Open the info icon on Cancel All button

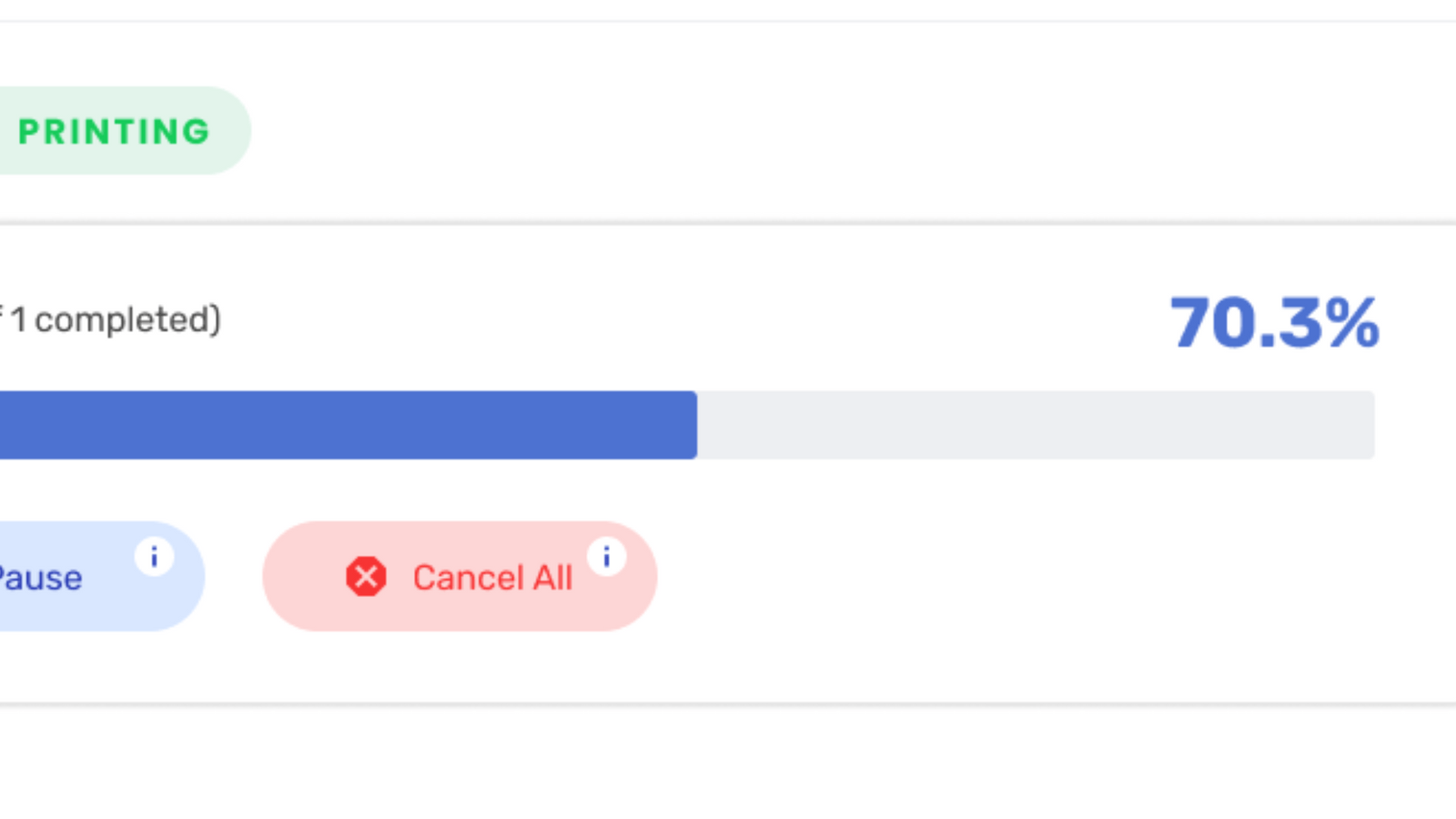pos(606,556)
